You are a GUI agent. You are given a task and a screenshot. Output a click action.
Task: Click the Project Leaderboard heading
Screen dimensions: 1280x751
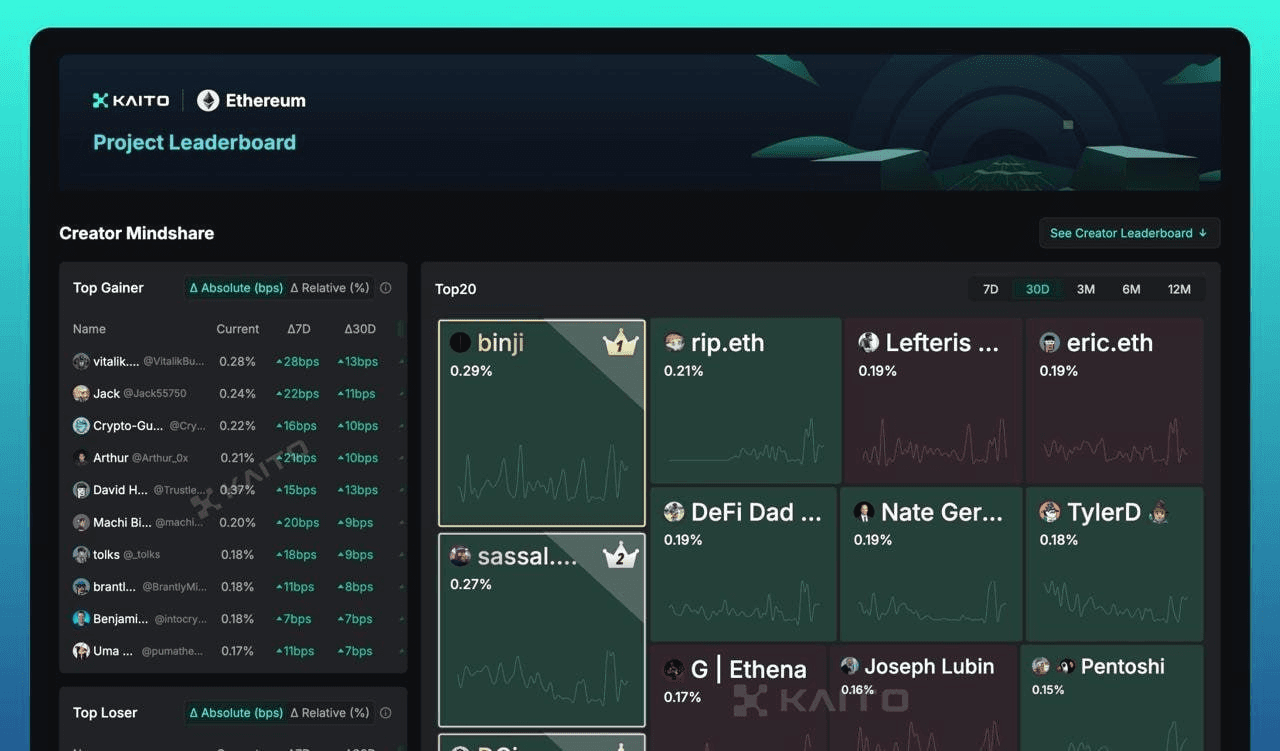[195, 143]
